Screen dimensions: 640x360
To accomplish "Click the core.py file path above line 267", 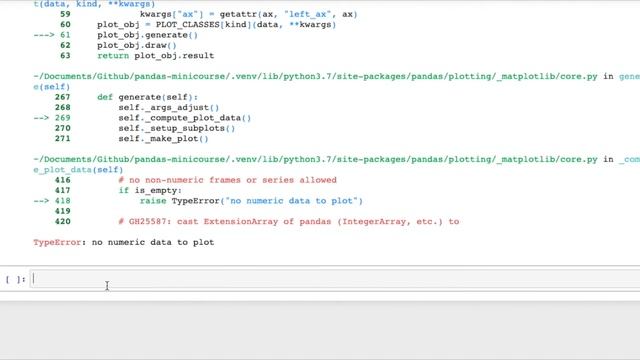I will click(316, 76).
